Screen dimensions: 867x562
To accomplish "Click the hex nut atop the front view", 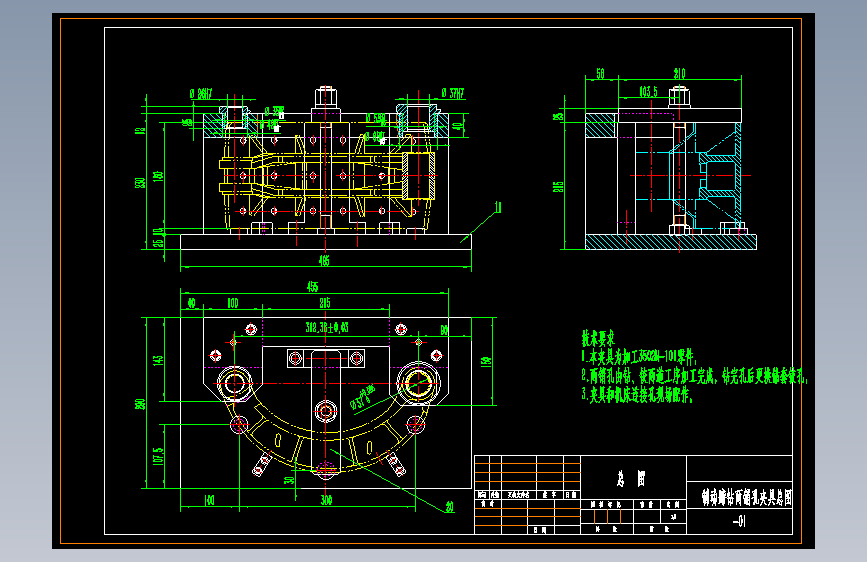I will 326,98.
